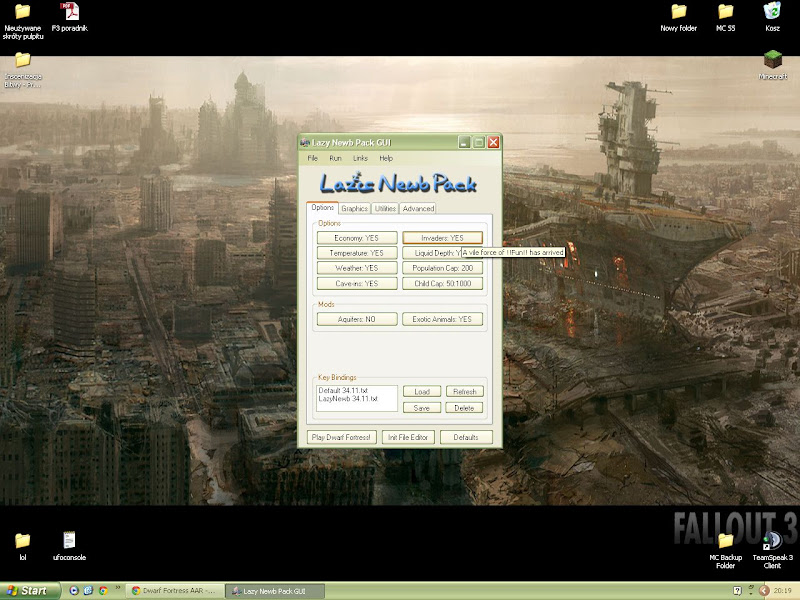This screenshot has width=800, height=600.
Task: Select LazyNewb 34.11.txt key binding
Action: pos(341,398)
